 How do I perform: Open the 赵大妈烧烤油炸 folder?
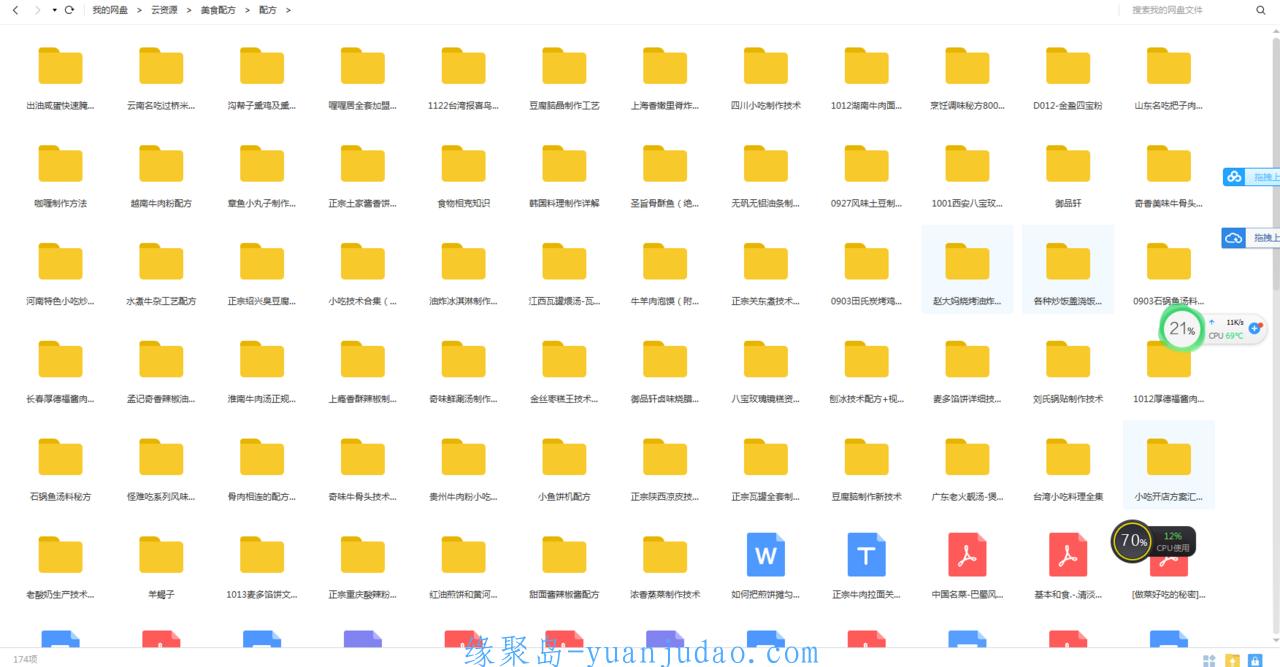pyautogui.click(x=967, y=270)
